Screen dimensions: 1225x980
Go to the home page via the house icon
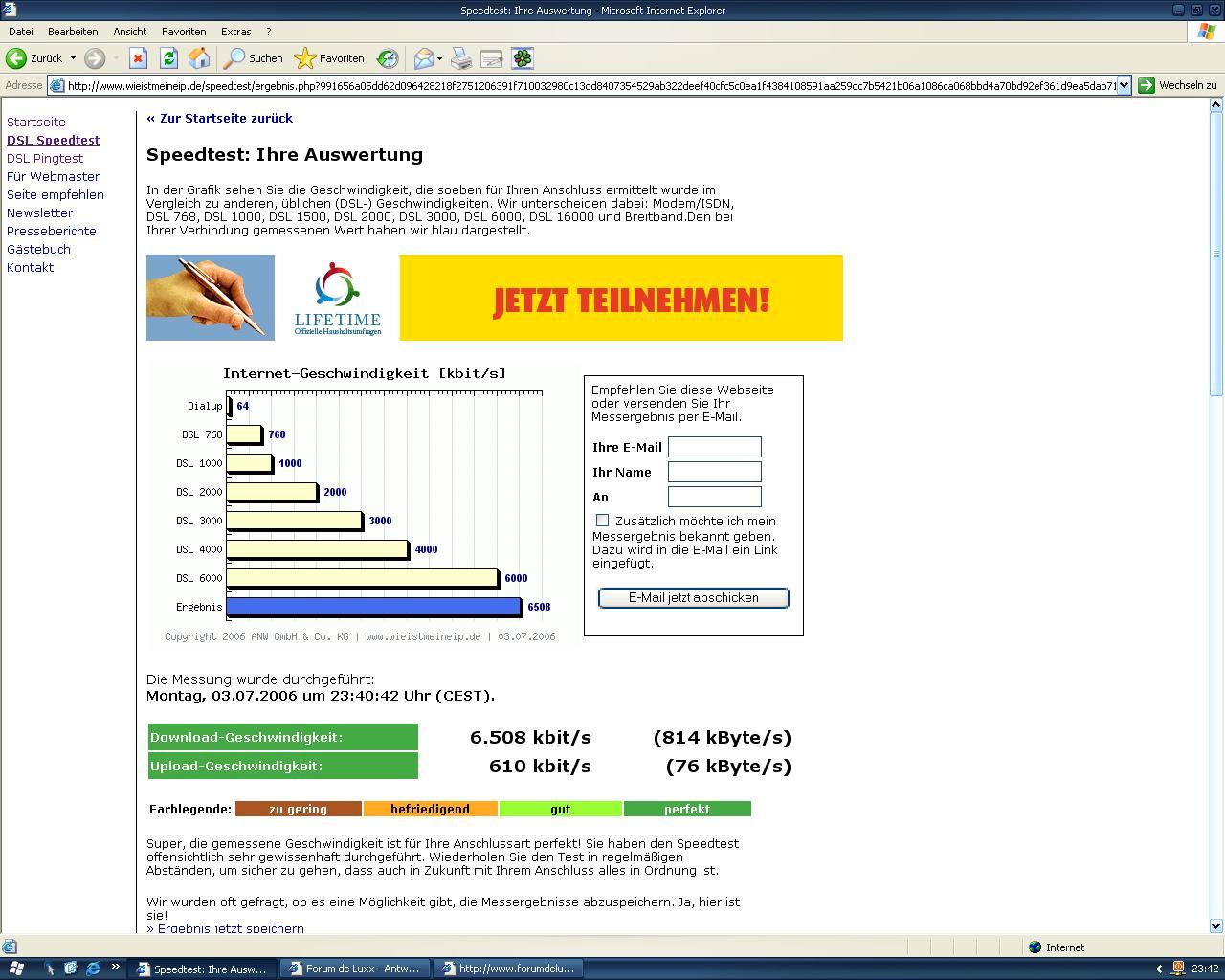(x=199, y=58)
